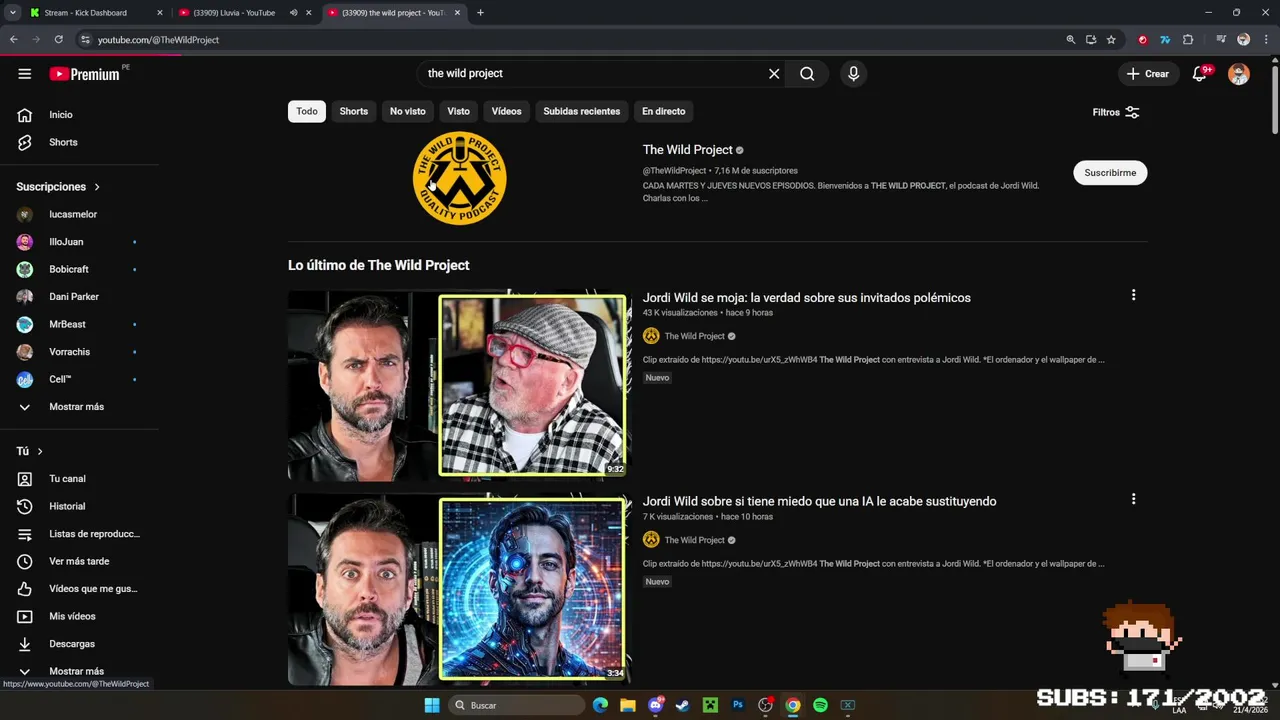The height and width of the screenshot is (720, 1280).
Task: Play the 3:34 video thumbnail
Action: click(x=460, y=590)
